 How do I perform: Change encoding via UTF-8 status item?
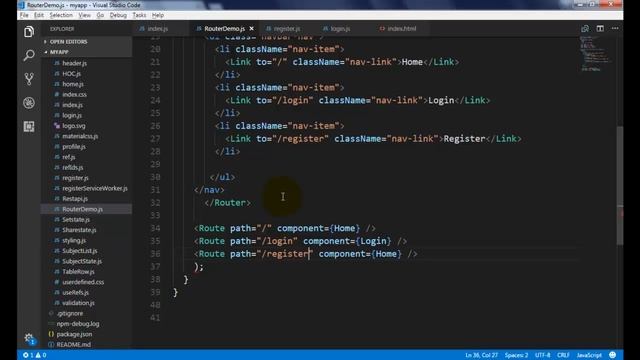pos(542,355)
